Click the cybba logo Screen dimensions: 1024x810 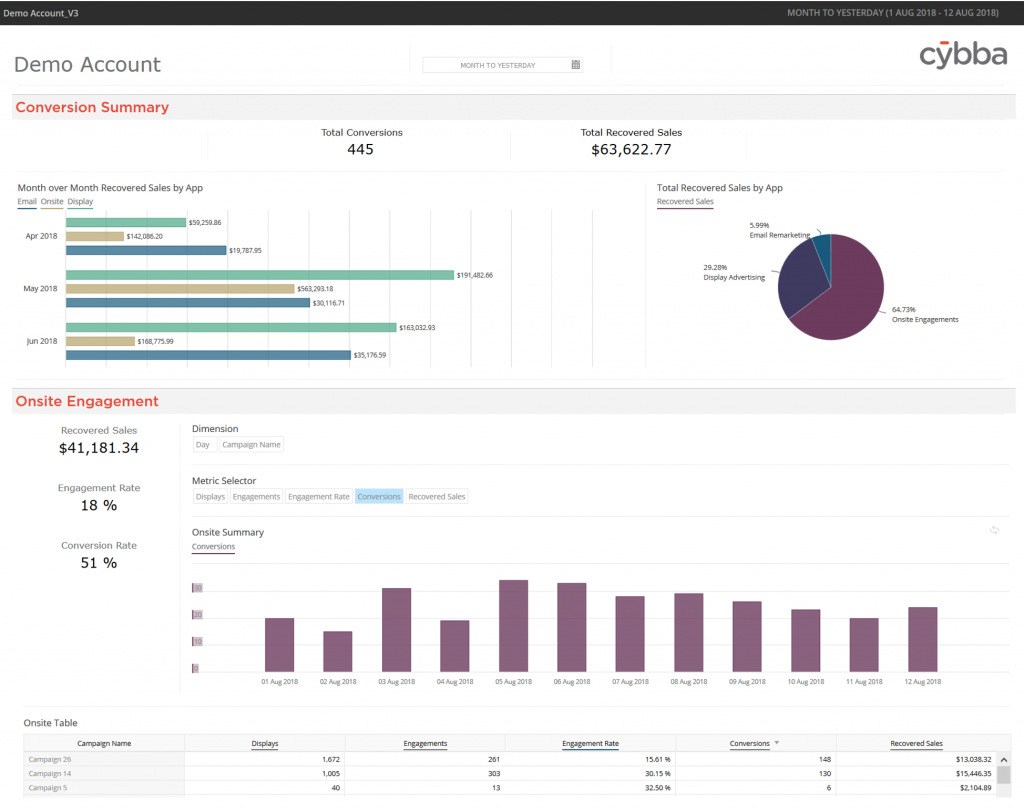963,55
